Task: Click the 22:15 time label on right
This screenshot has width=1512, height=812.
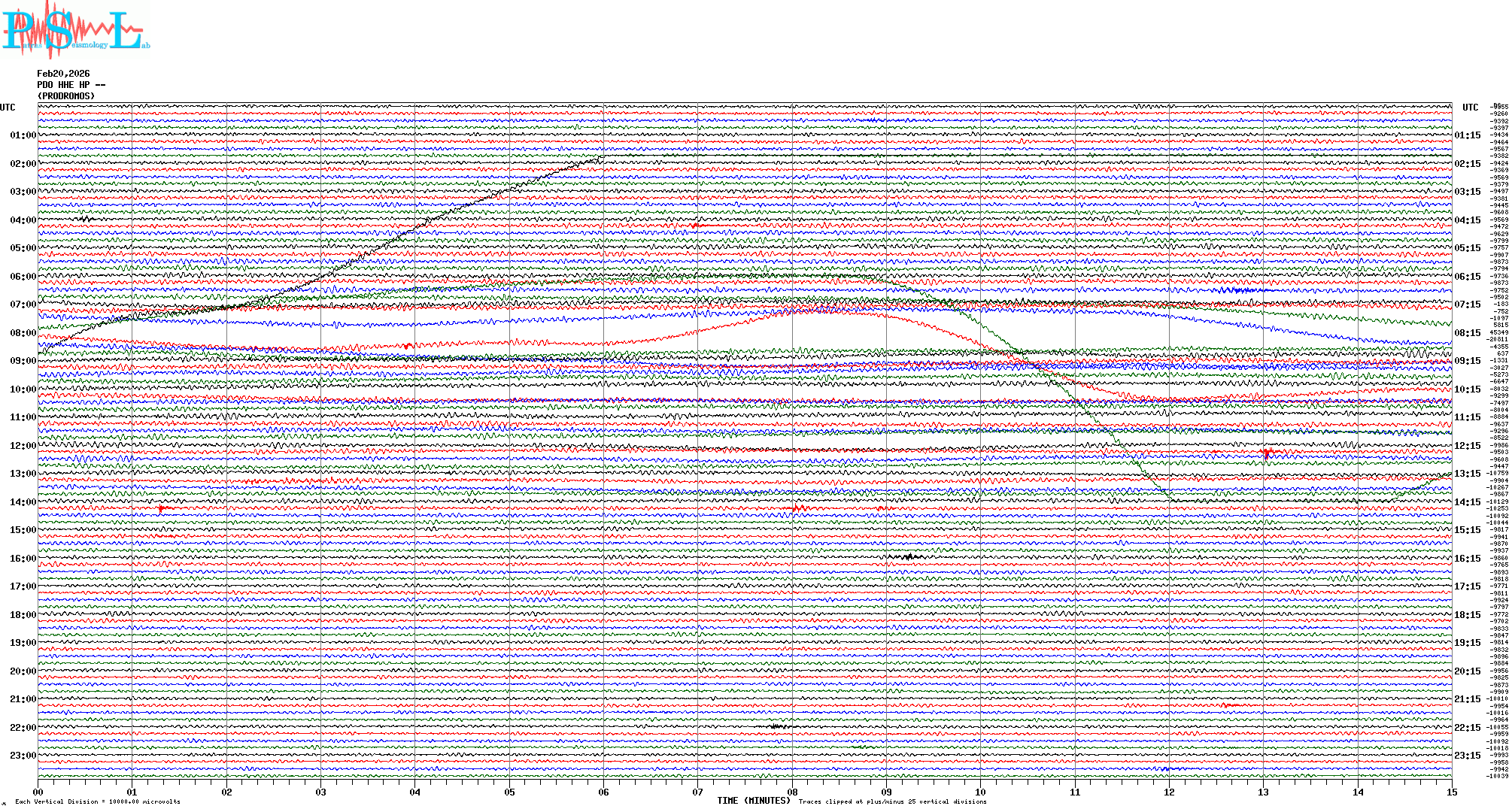Action: [1467, 728]
